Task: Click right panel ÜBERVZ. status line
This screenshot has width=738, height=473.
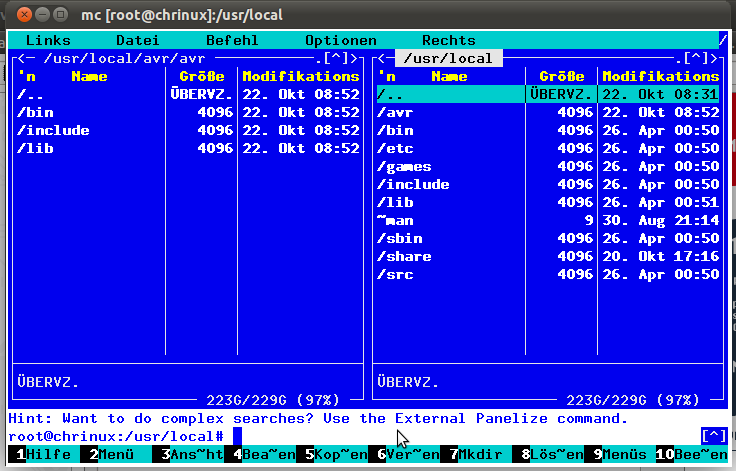Action: click(x=408, y=382)
